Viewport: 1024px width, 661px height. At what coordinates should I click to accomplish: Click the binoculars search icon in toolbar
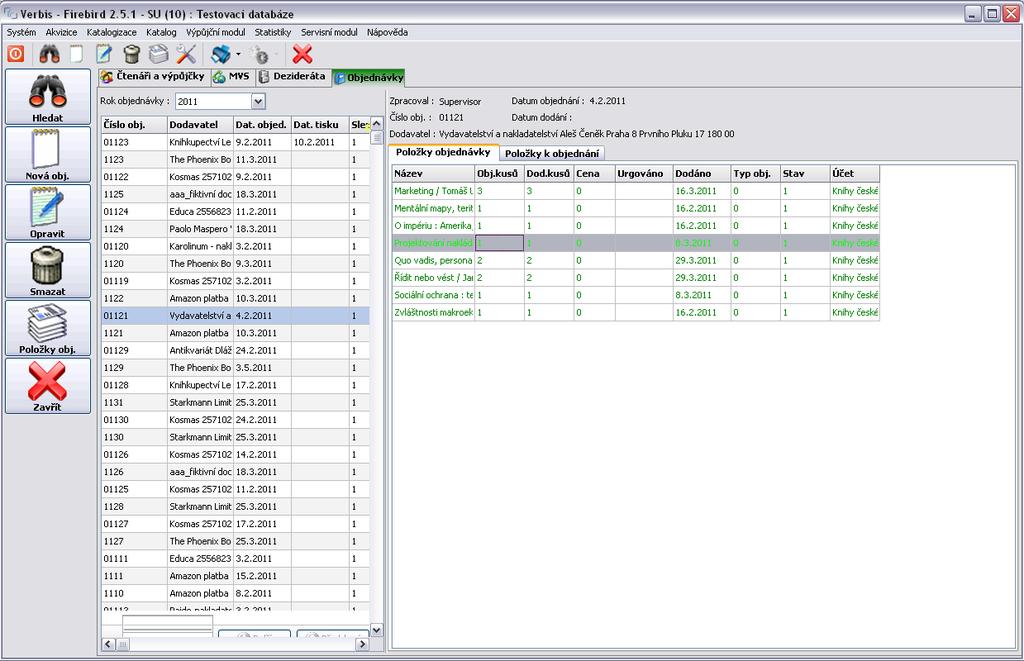click(x=49, y=54)
